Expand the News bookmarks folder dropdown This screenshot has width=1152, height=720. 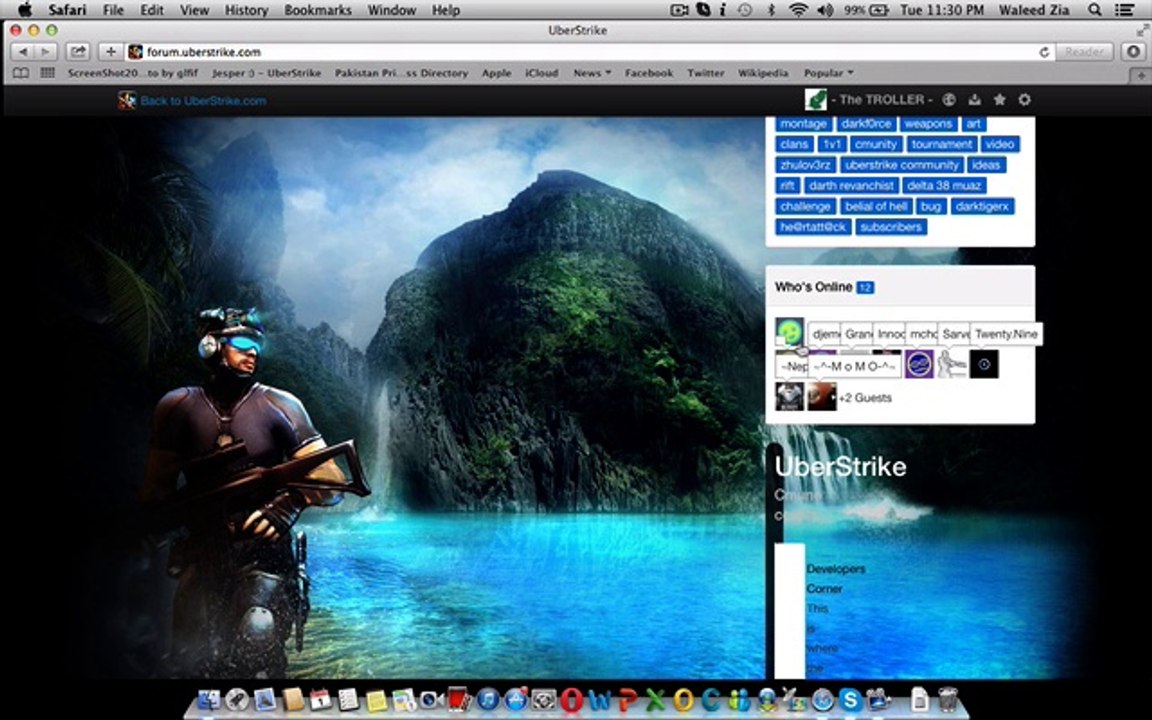[x=592, y=73]
